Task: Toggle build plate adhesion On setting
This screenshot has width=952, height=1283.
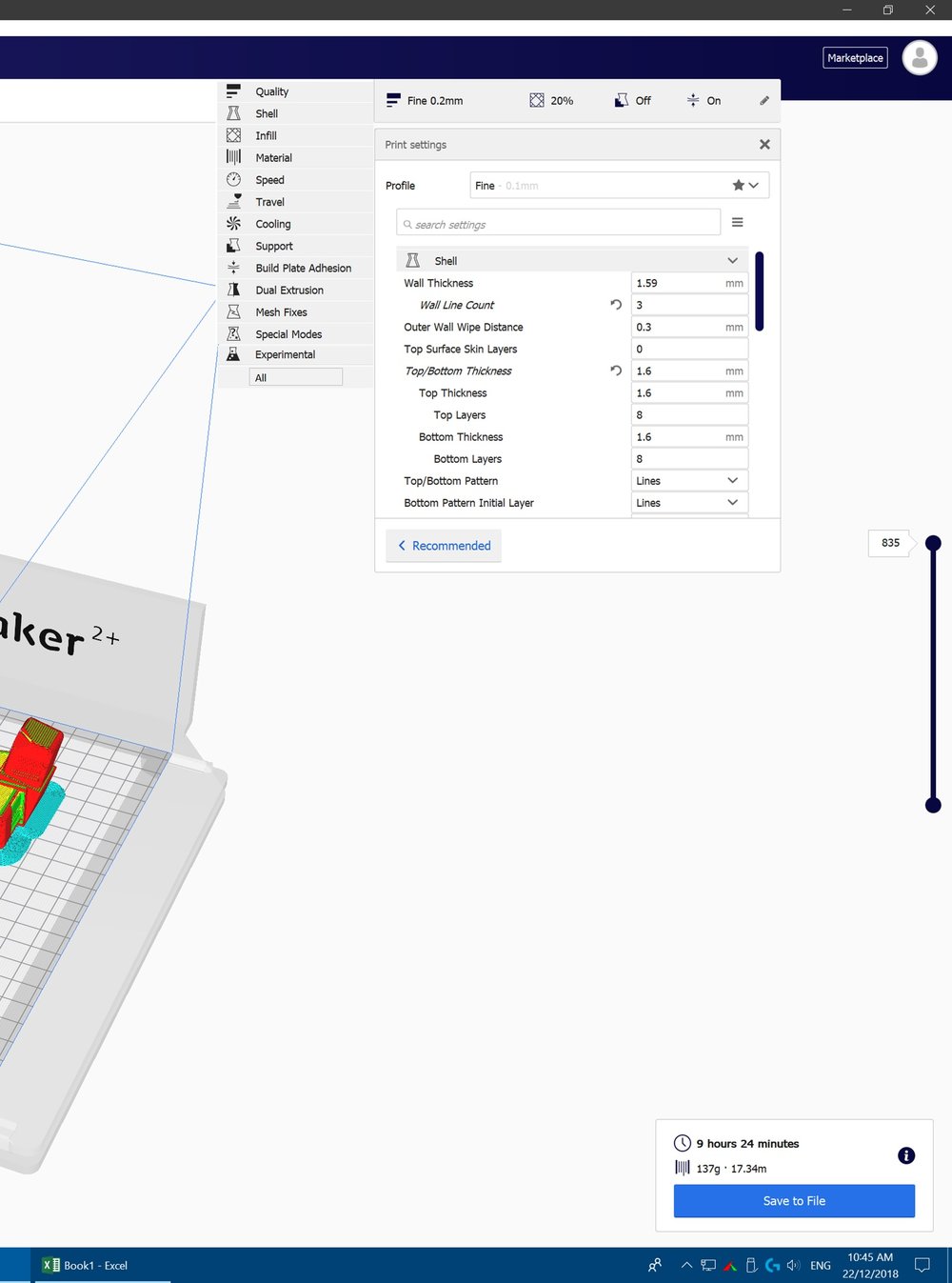Action: 704,100
